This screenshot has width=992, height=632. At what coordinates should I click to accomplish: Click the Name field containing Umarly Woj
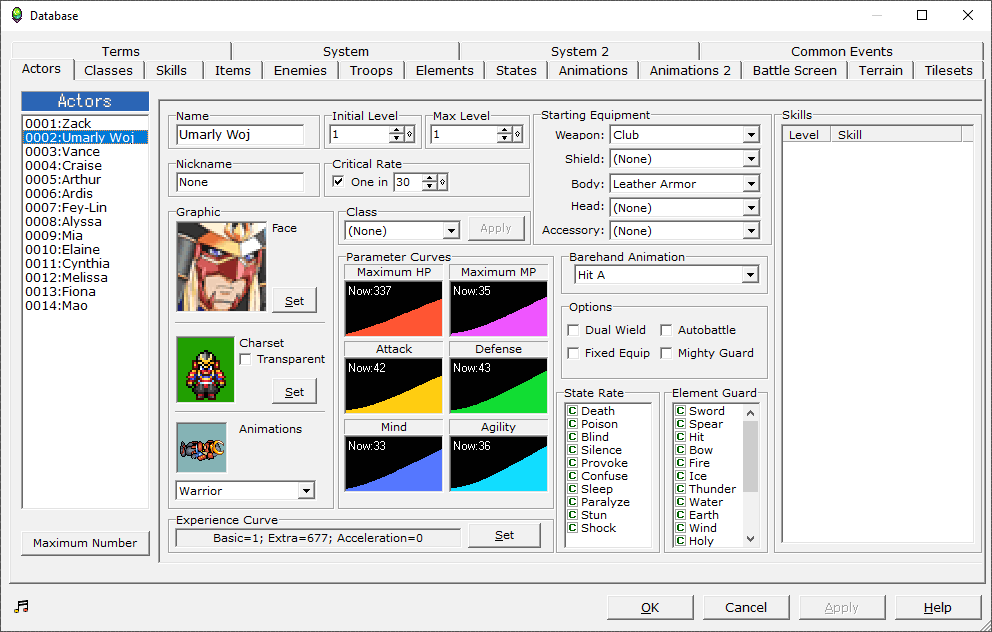tap(240, 135)
